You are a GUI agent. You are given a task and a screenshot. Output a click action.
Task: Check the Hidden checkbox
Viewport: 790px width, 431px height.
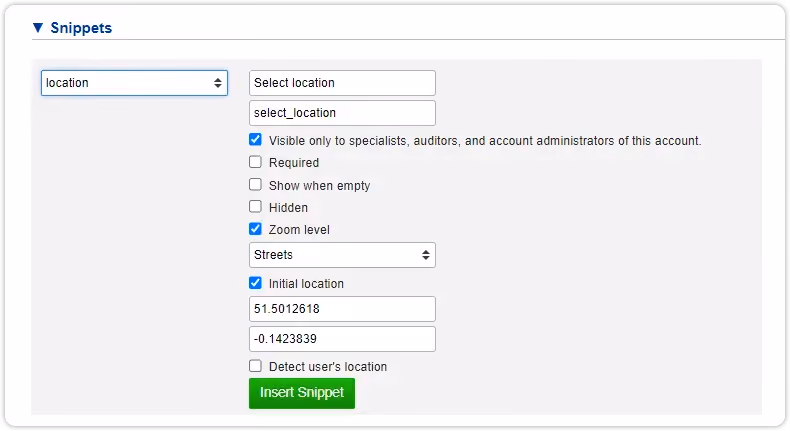255,207
